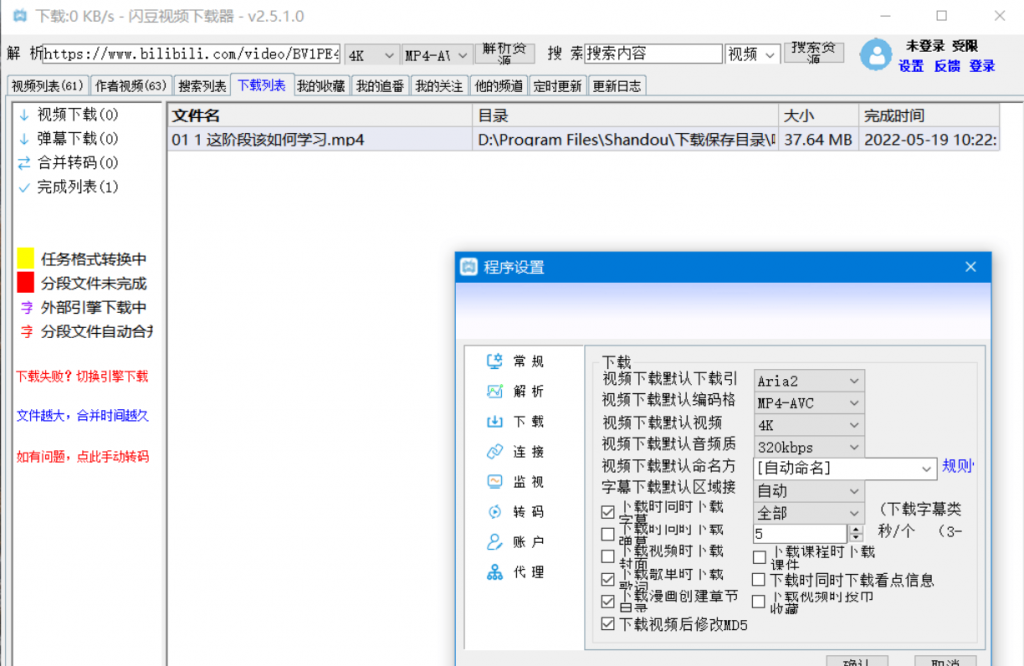
Task: Select the 下载 download settings icon
Action: (x=495, y=421)
